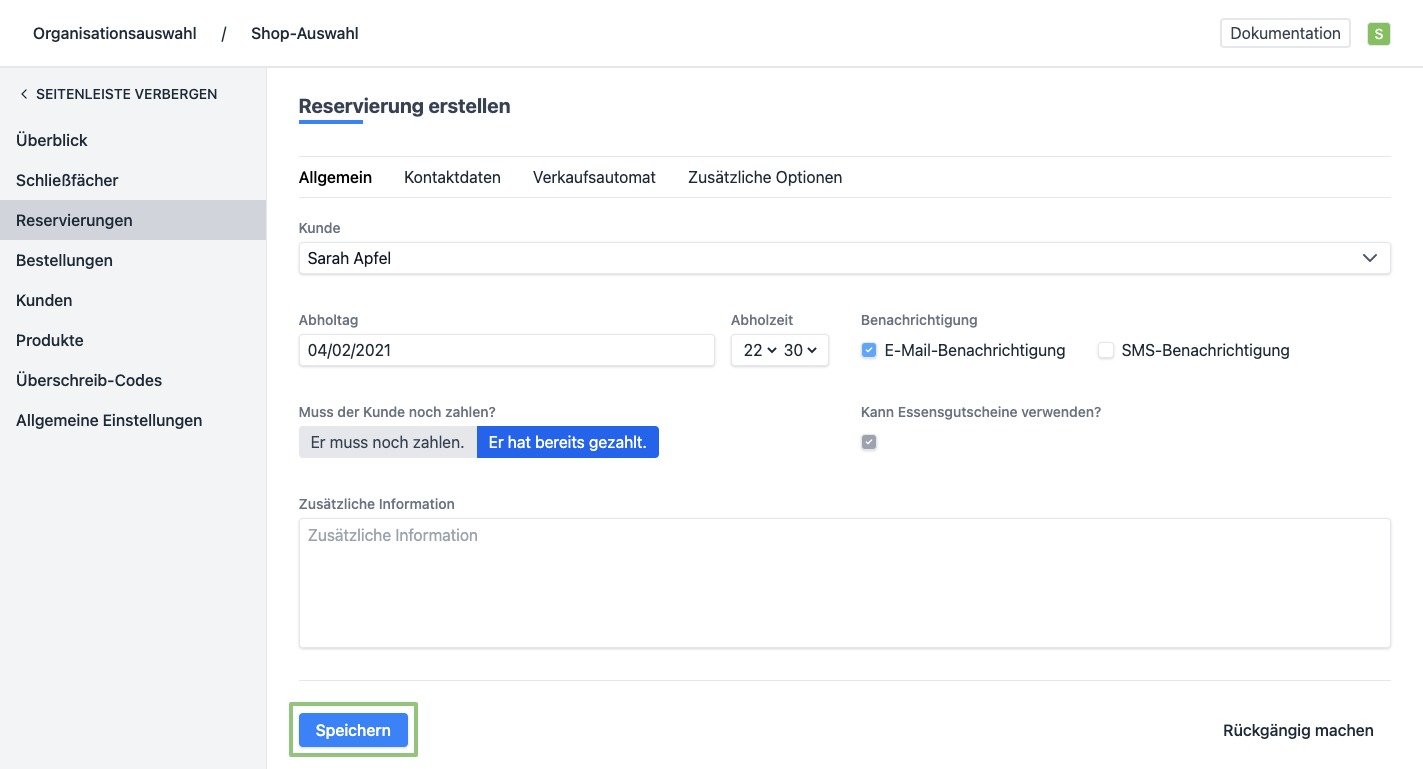Go to Organisationsauswahl in breadcrumb
This screenshot has height=769, width=1423.
point(115,33)
